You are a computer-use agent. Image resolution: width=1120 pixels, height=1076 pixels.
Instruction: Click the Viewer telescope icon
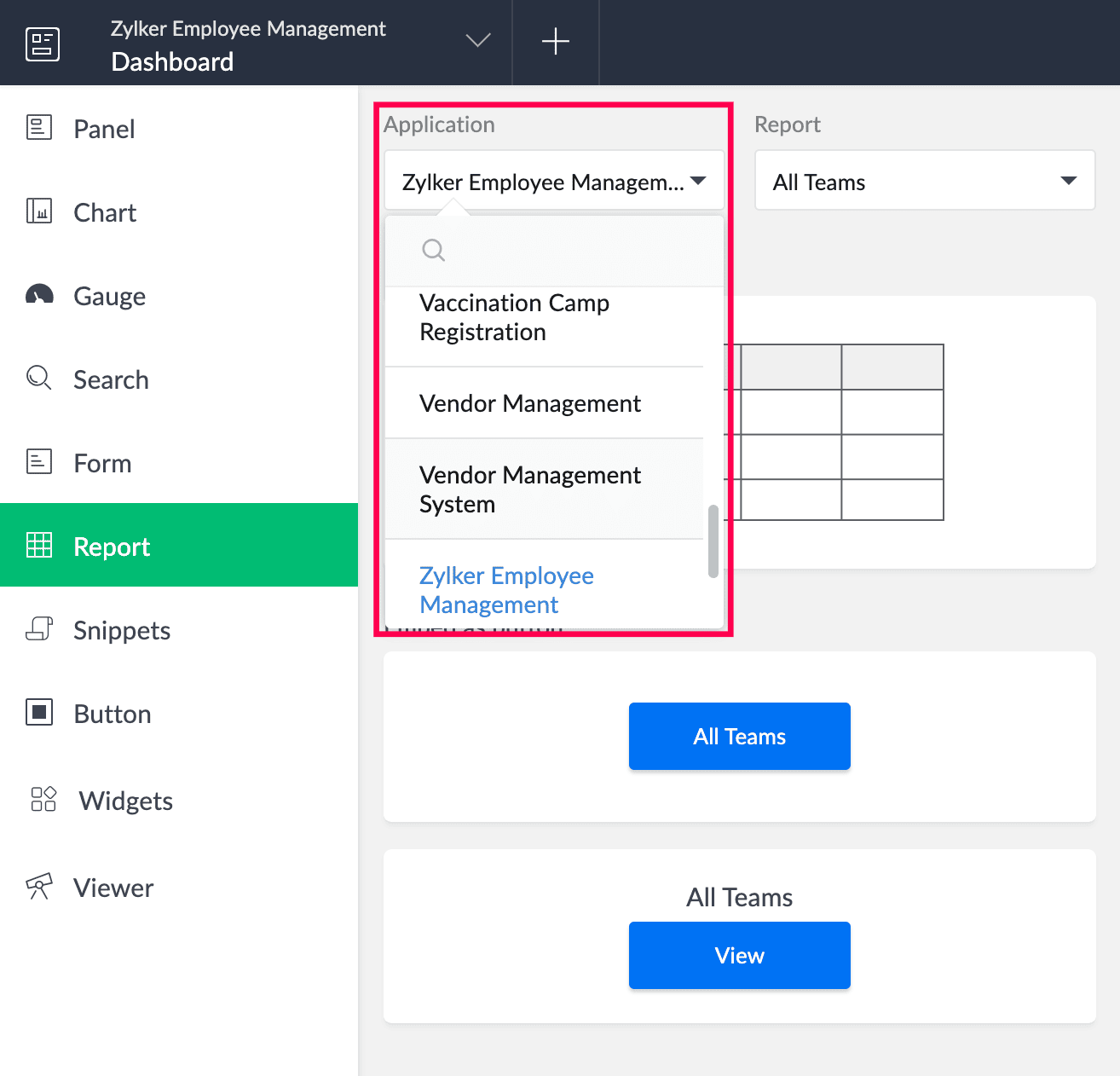point(39,886)
